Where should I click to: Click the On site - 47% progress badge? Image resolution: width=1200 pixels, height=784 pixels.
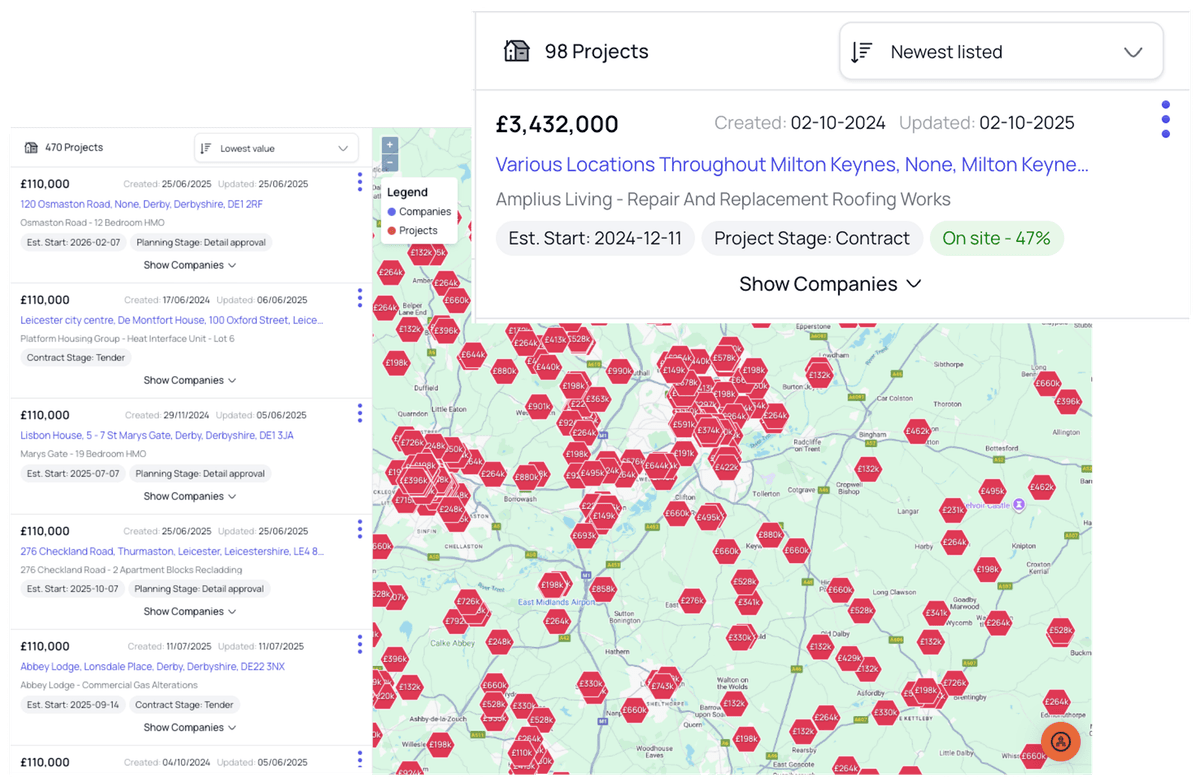pos(996,238)
